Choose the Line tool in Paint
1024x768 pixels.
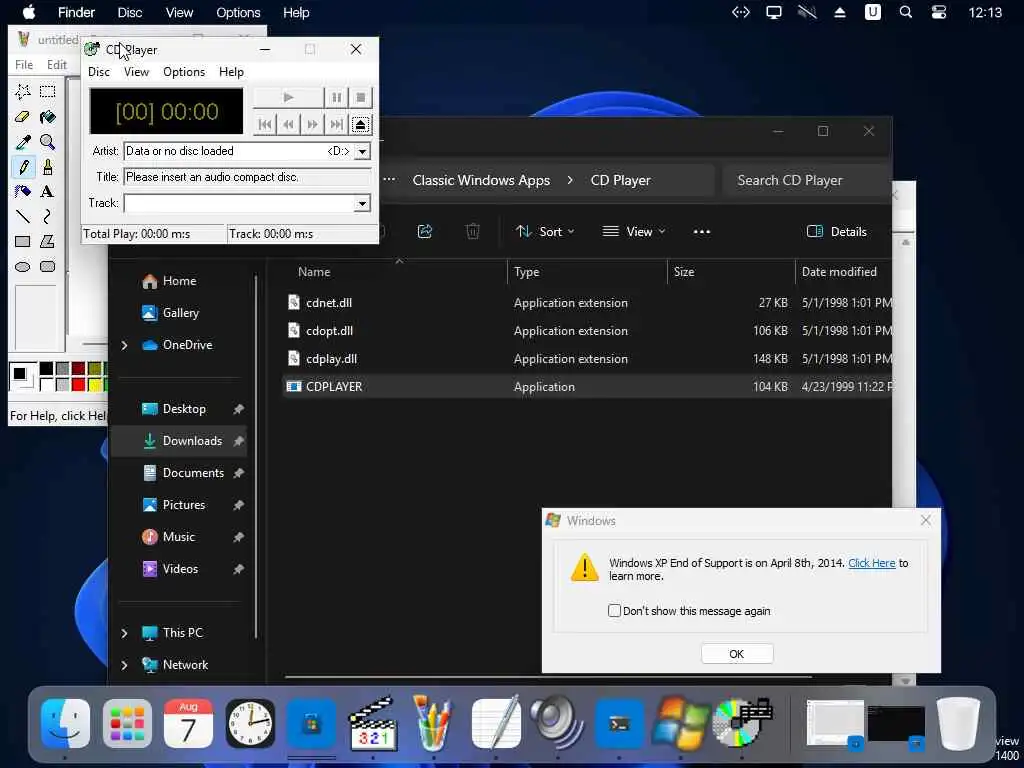23,216
